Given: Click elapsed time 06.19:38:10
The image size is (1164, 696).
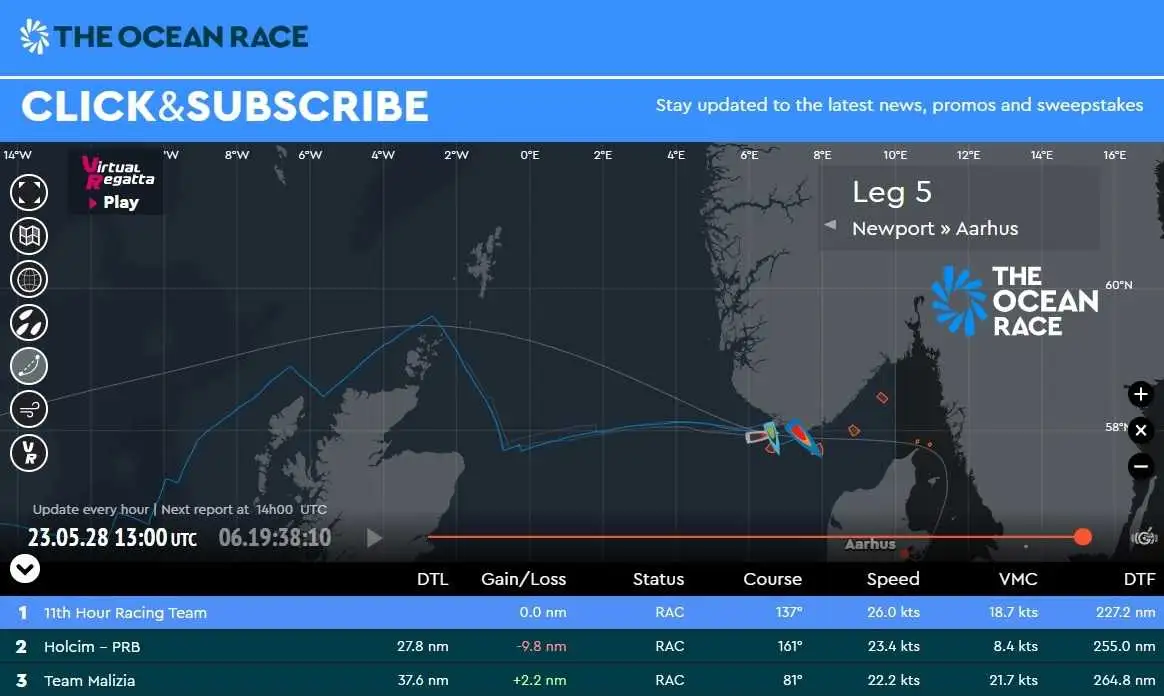Looking at the screenshot, I should [x=275, y=537].
